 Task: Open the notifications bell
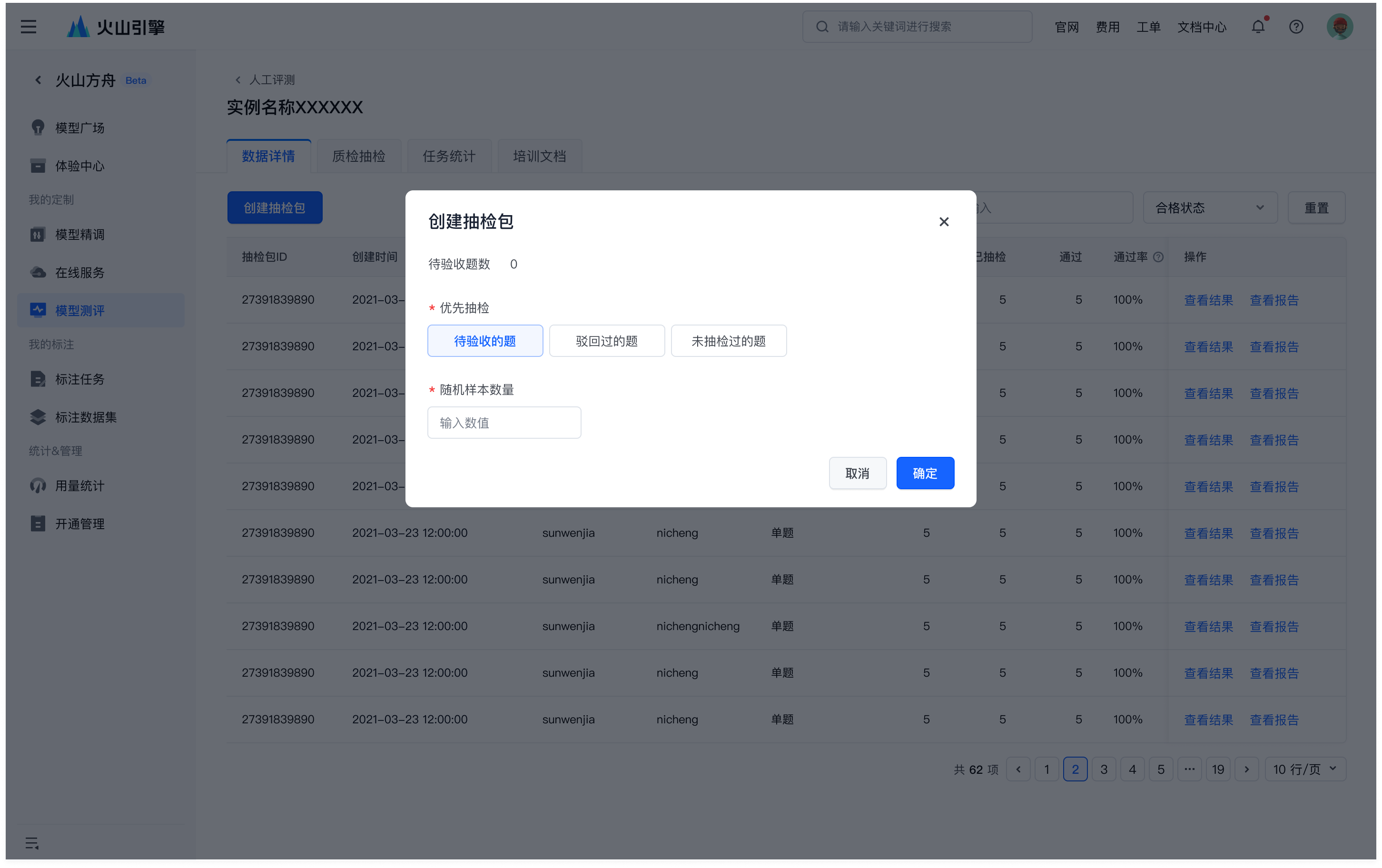tap(1258, 26)
